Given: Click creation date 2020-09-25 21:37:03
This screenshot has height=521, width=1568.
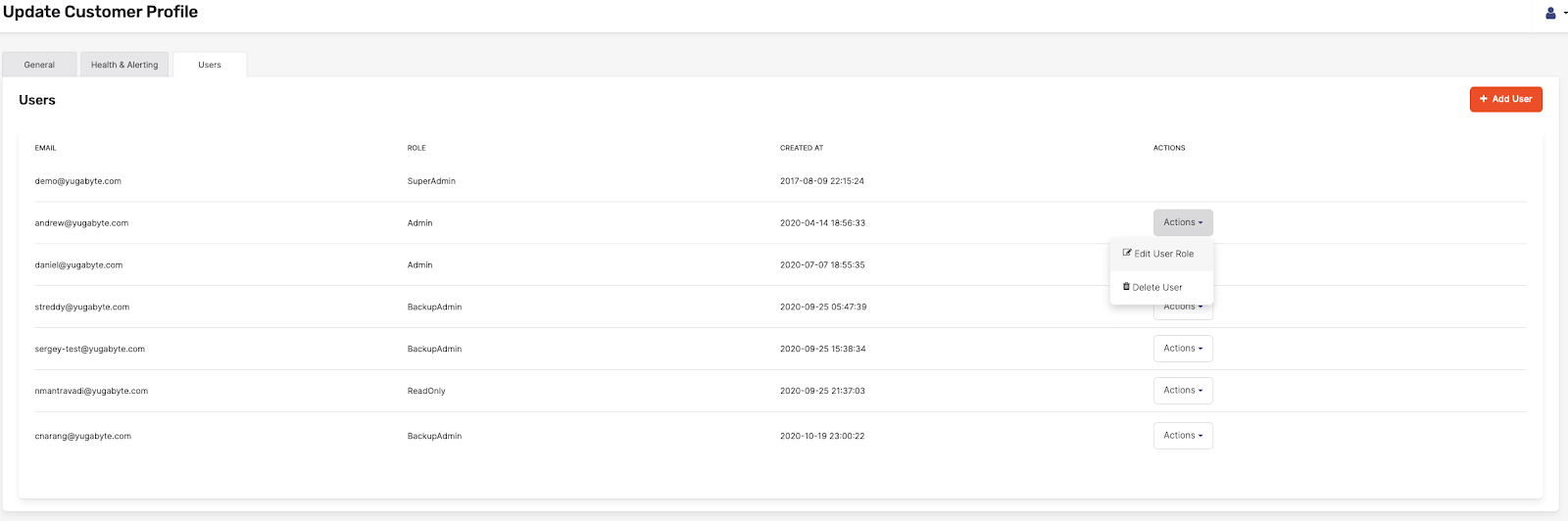Looking at the screenshot, I should click(x=822, y=391).
